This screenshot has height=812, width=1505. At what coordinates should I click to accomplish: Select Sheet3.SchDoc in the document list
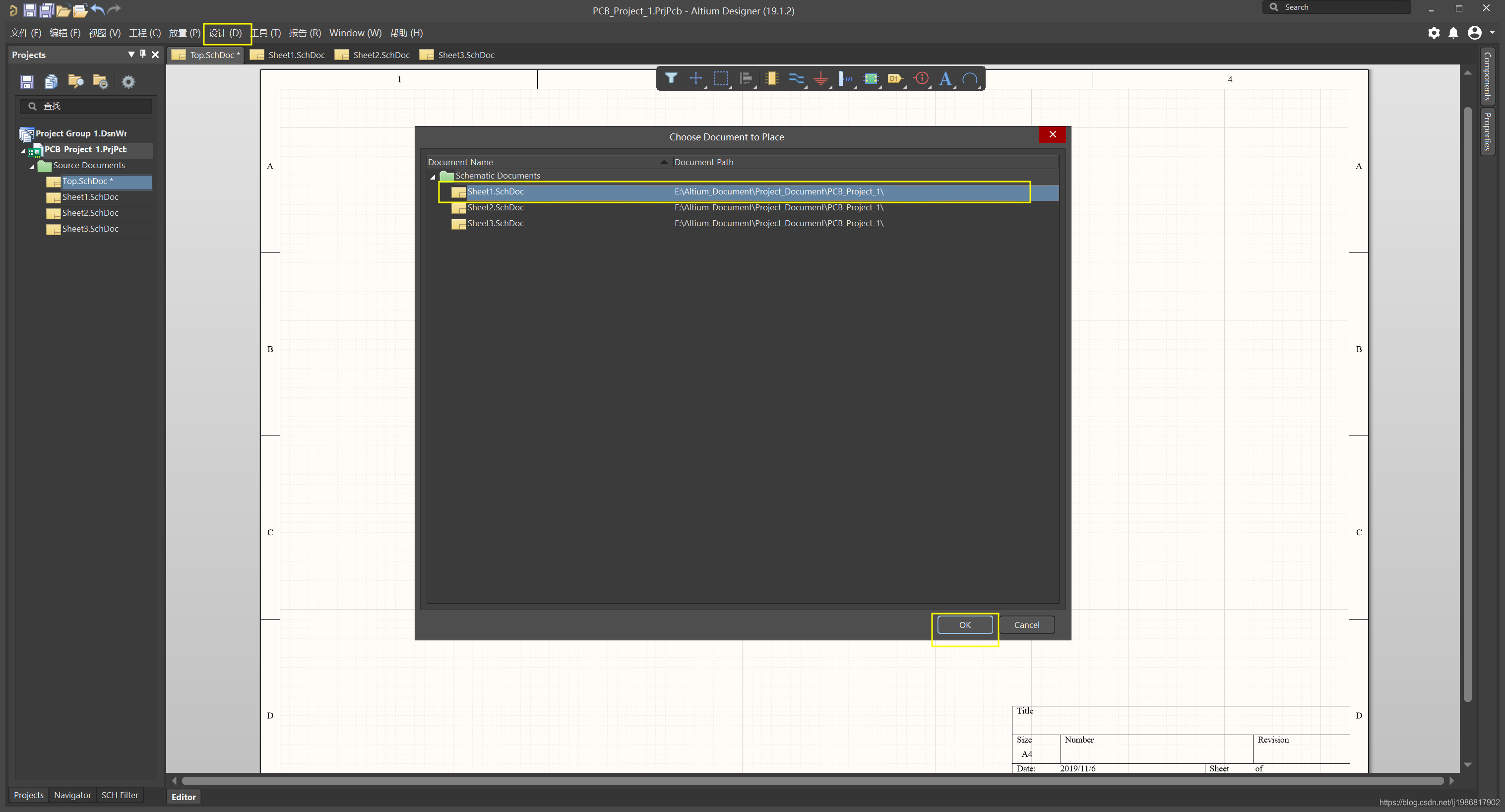pos(495,223)
